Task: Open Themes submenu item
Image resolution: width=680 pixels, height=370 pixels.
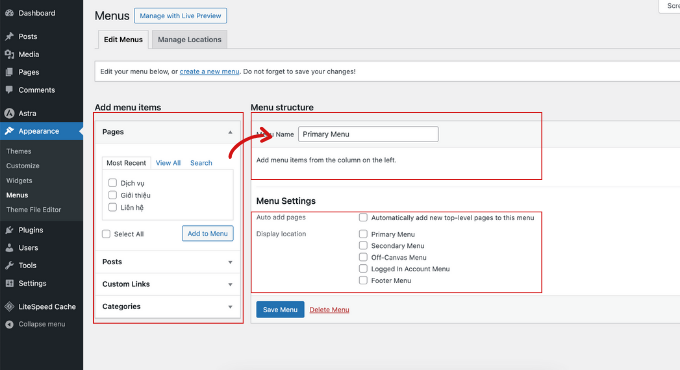Action: [19, 151]
